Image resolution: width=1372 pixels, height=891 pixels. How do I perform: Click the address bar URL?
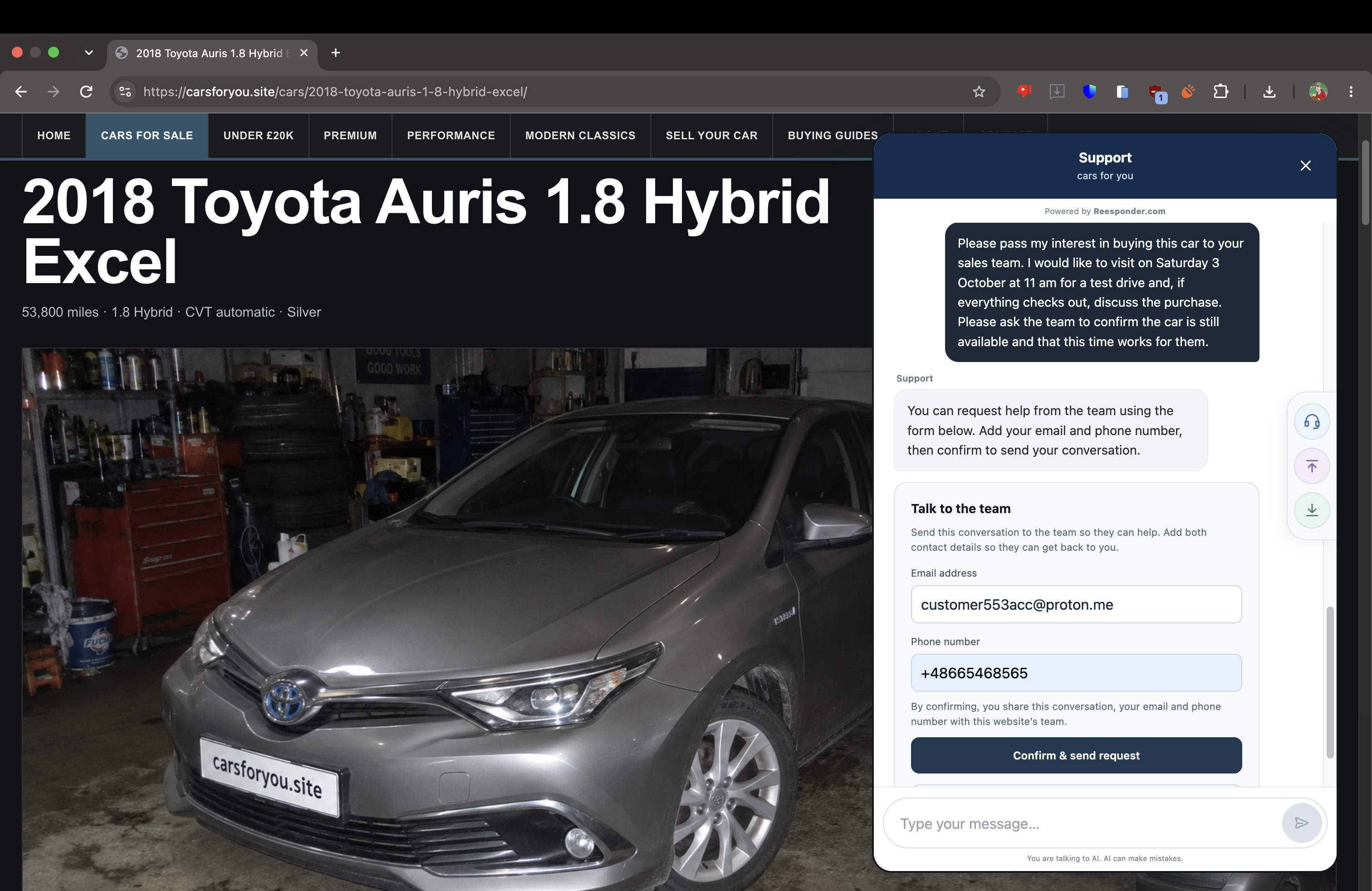tap(335, 92)
